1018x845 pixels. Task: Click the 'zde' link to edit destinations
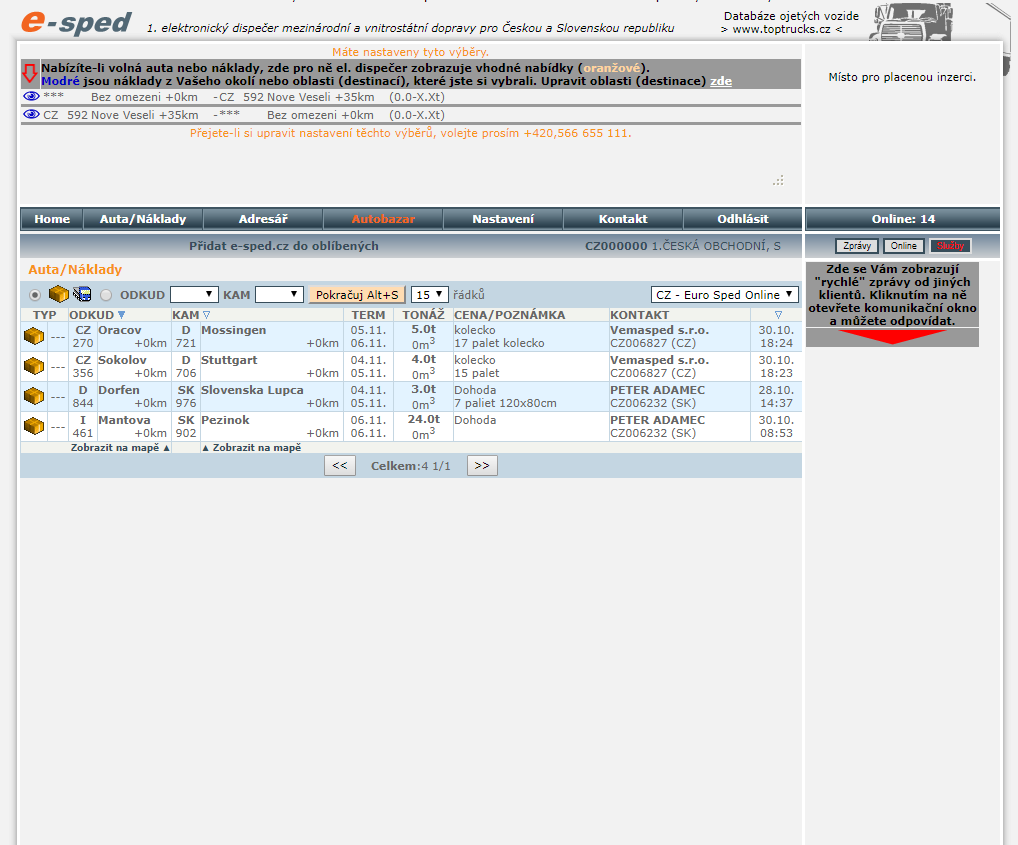tap(721, 81)
